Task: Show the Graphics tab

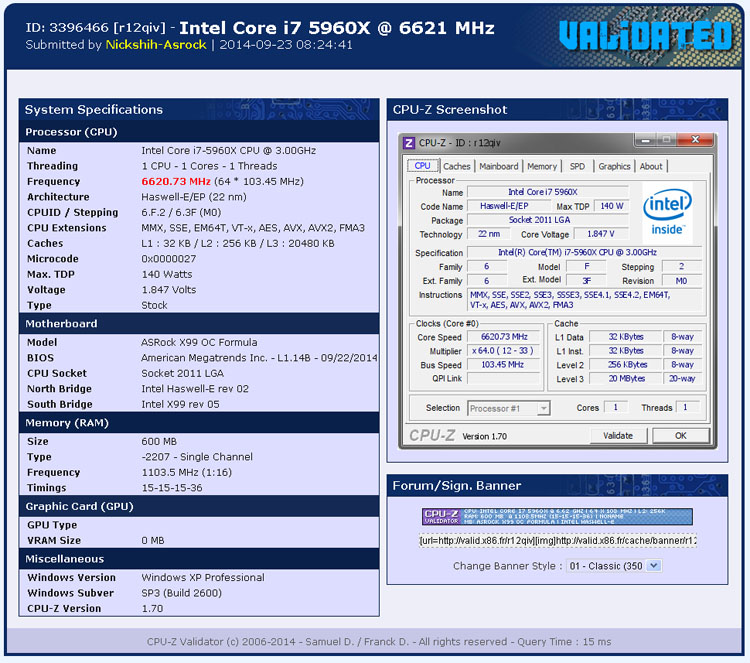Action: [x=614, y=166]
